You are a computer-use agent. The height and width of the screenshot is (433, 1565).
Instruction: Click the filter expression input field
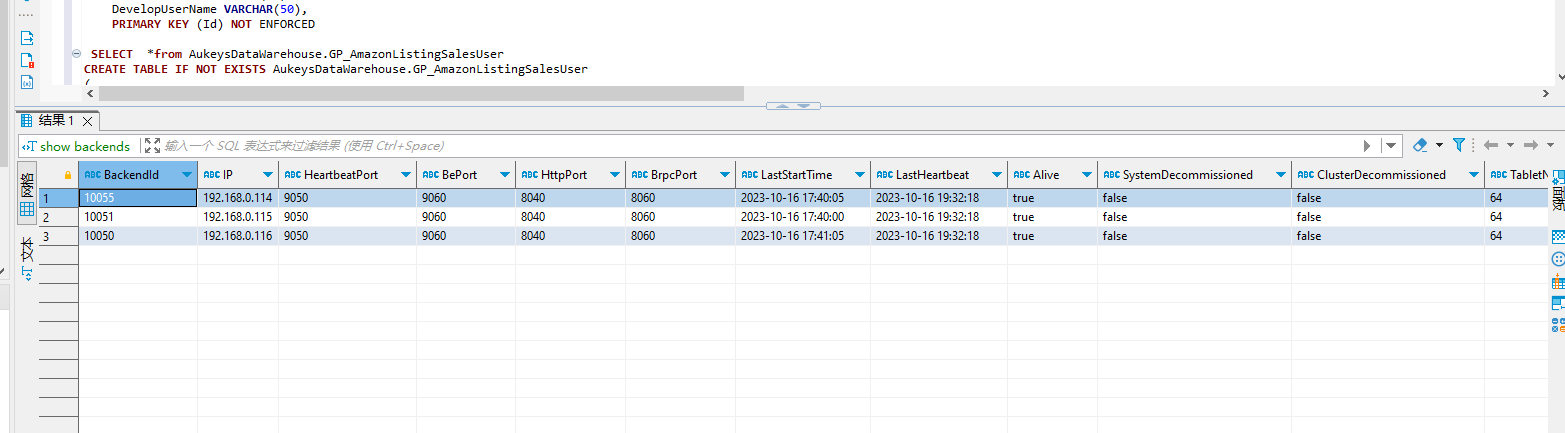761,146
